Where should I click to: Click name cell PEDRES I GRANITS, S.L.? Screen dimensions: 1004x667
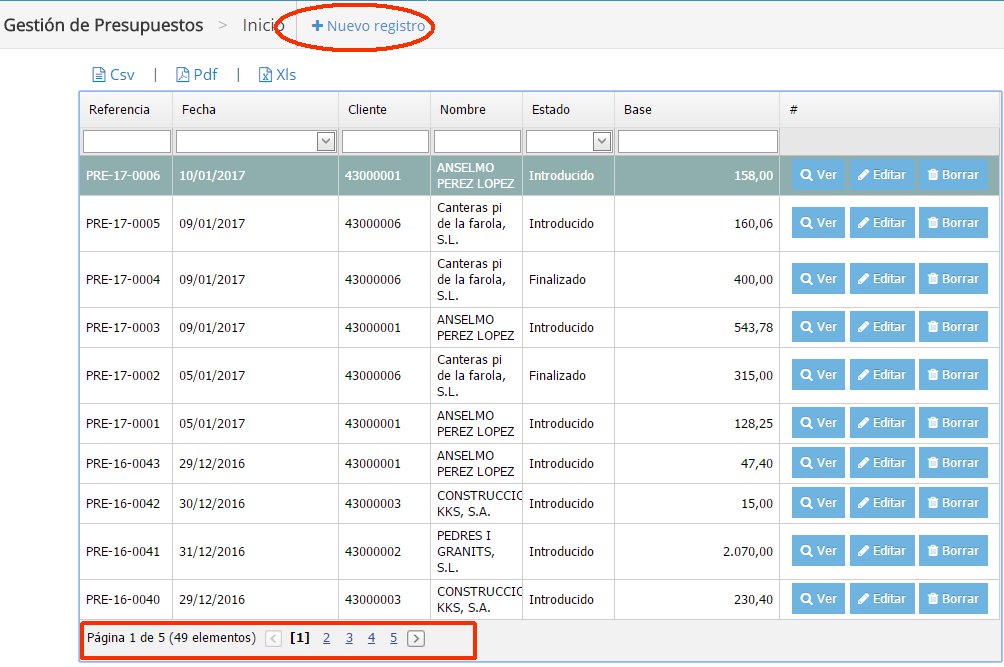coord(466,551)
